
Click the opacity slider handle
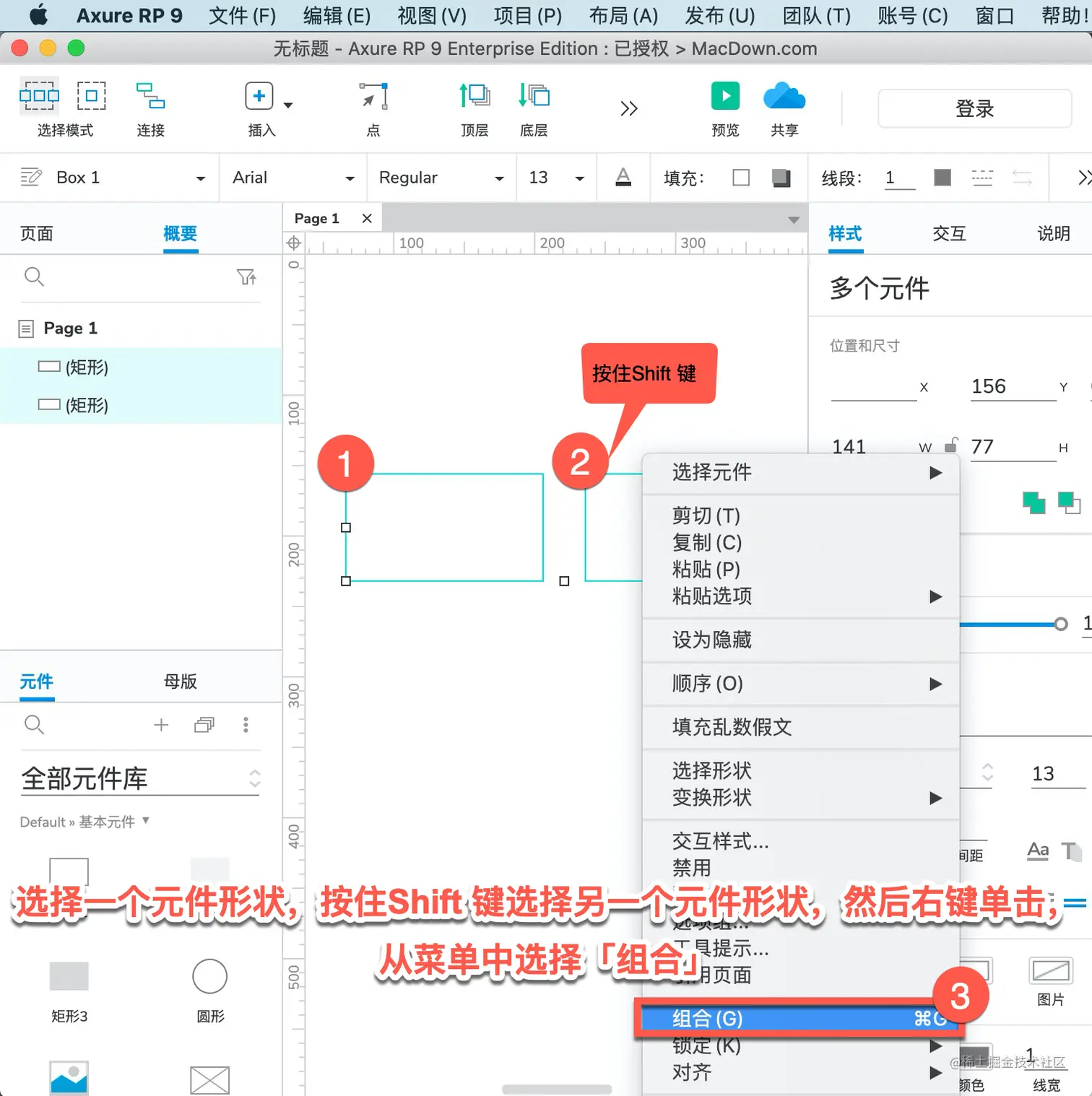[1060, 624]
